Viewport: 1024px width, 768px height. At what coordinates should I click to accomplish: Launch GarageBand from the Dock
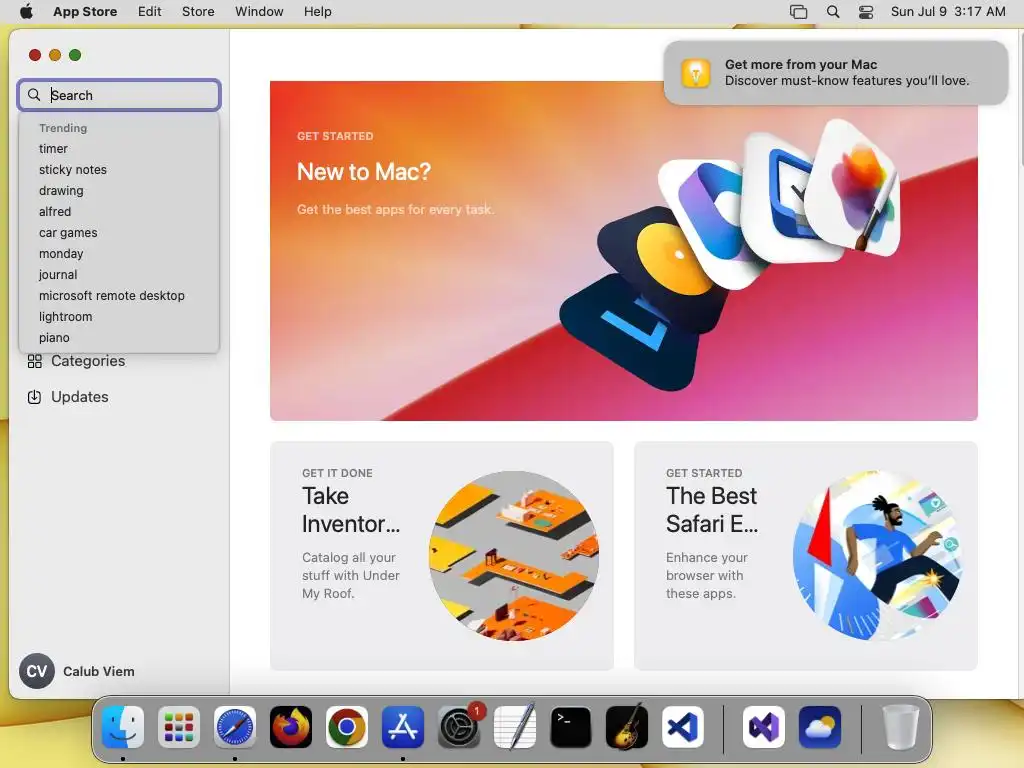[627, 727]
